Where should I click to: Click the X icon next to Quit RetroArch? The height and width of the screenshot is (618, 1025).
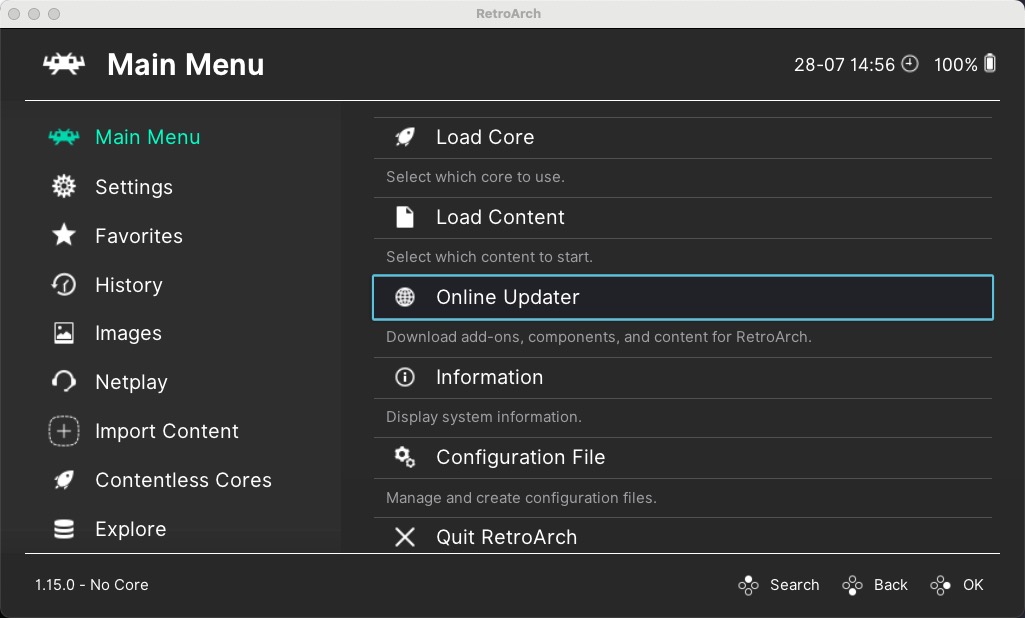point(404,537)
